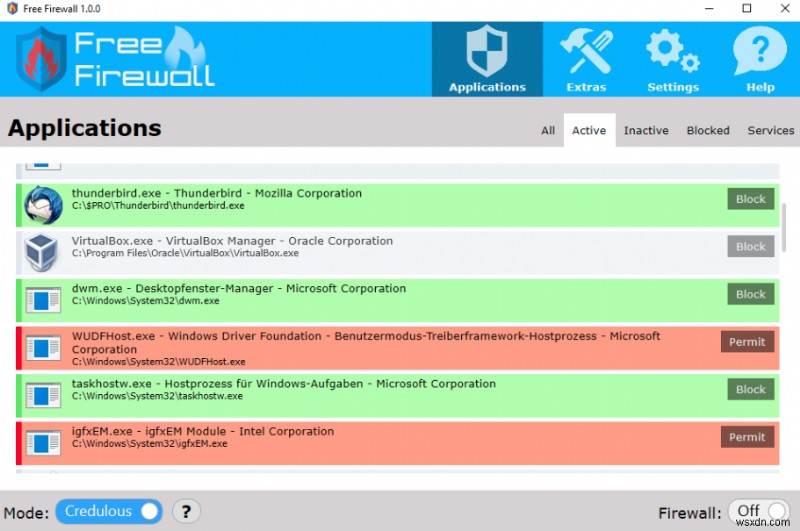Click the VirtualBox cube icon
Screen dimensions: 800x531
click(41, 252)
